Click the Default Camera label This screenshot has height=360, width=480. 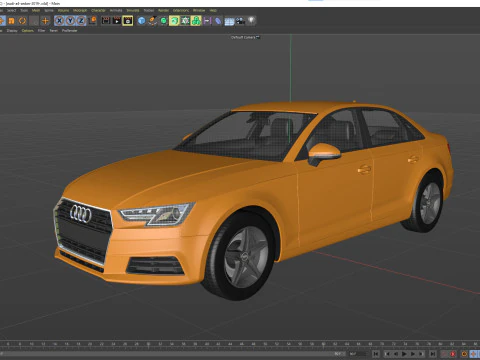243,37
